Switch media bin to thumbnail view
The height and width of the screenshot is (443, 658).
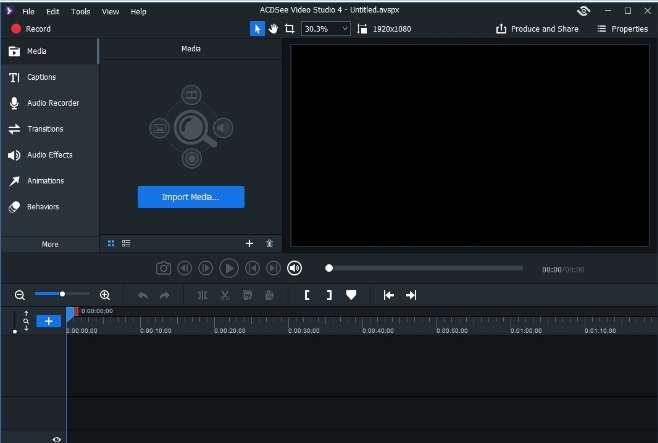(x=111, y=243)
